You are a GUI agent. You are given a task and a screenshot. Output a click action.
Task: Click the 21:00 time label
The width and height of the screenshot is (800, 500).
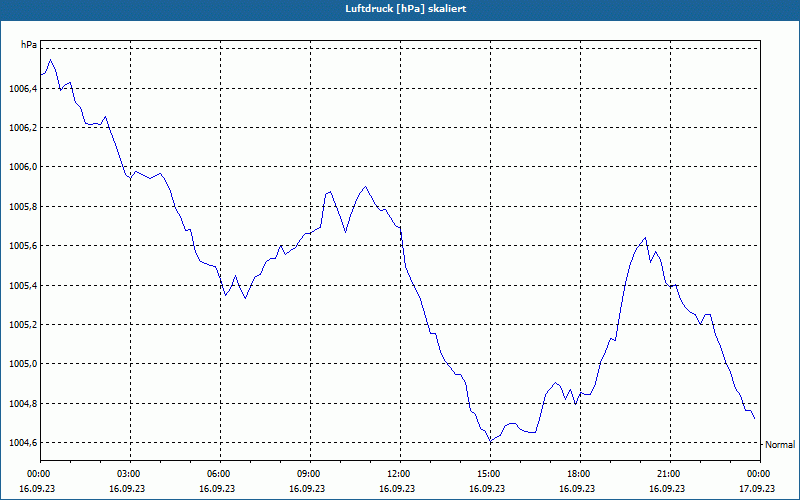(x=670, y=474)
